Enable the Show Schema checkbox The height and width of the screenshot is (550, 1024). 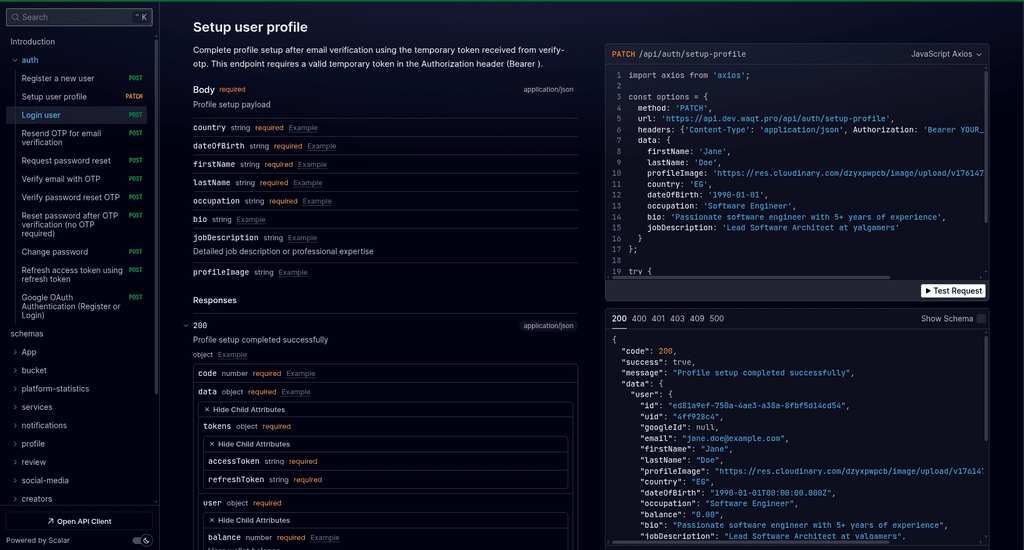[981, 319]
